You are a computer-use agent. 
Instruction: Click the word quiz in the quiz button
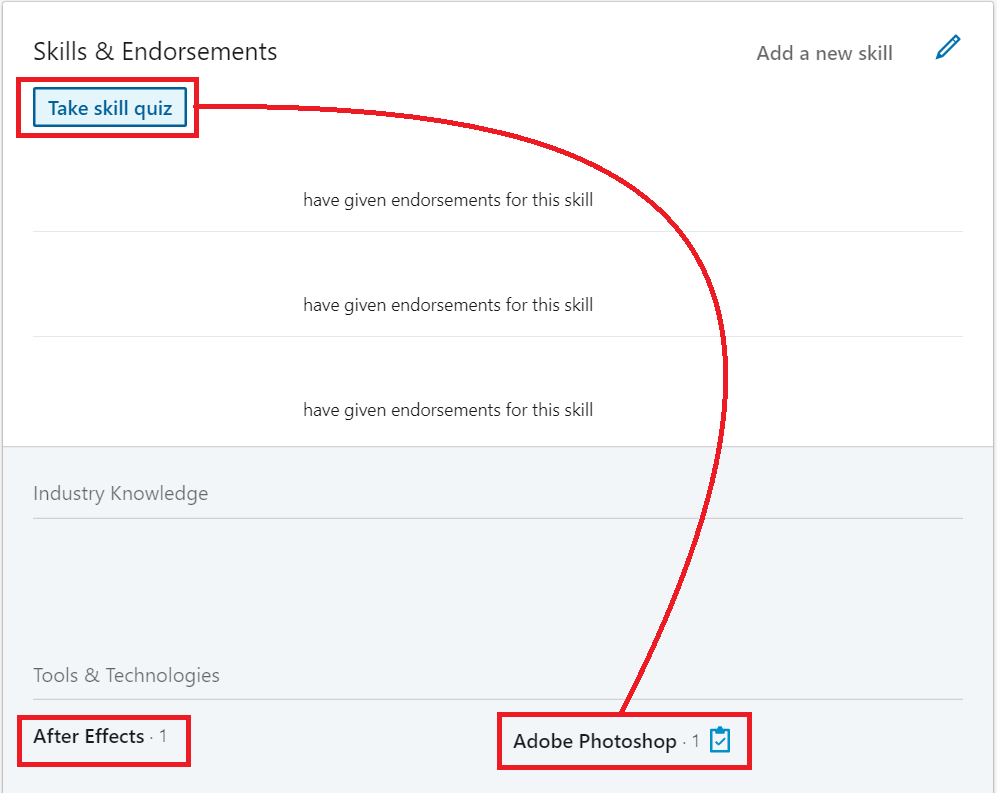click(x=154, y=108)
